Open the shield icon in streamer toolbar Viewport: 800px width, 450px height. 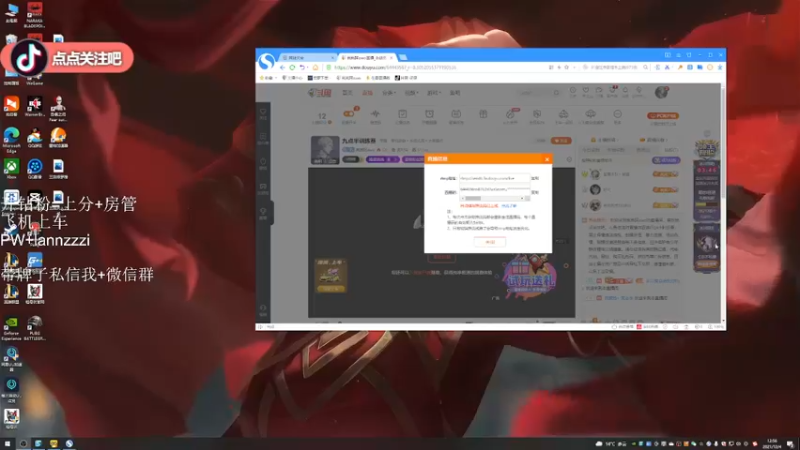pyautogui.click(x=537, y=116)
